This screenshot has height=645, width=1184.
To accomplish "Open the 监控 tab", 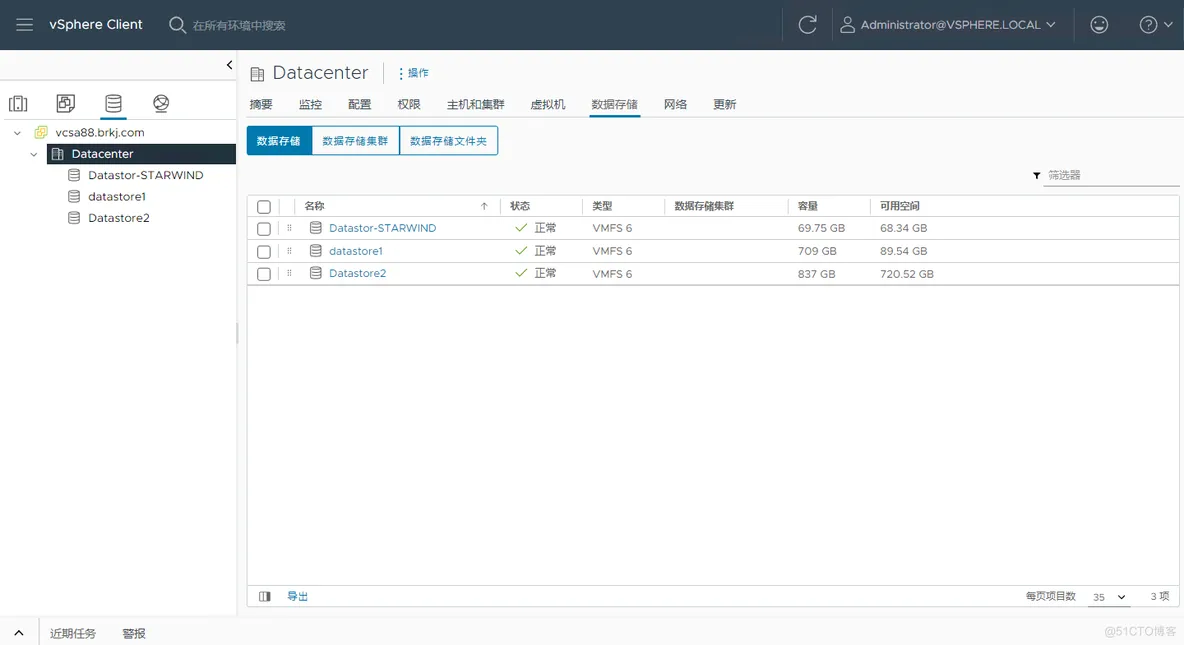I will click(x=310, y=104).
